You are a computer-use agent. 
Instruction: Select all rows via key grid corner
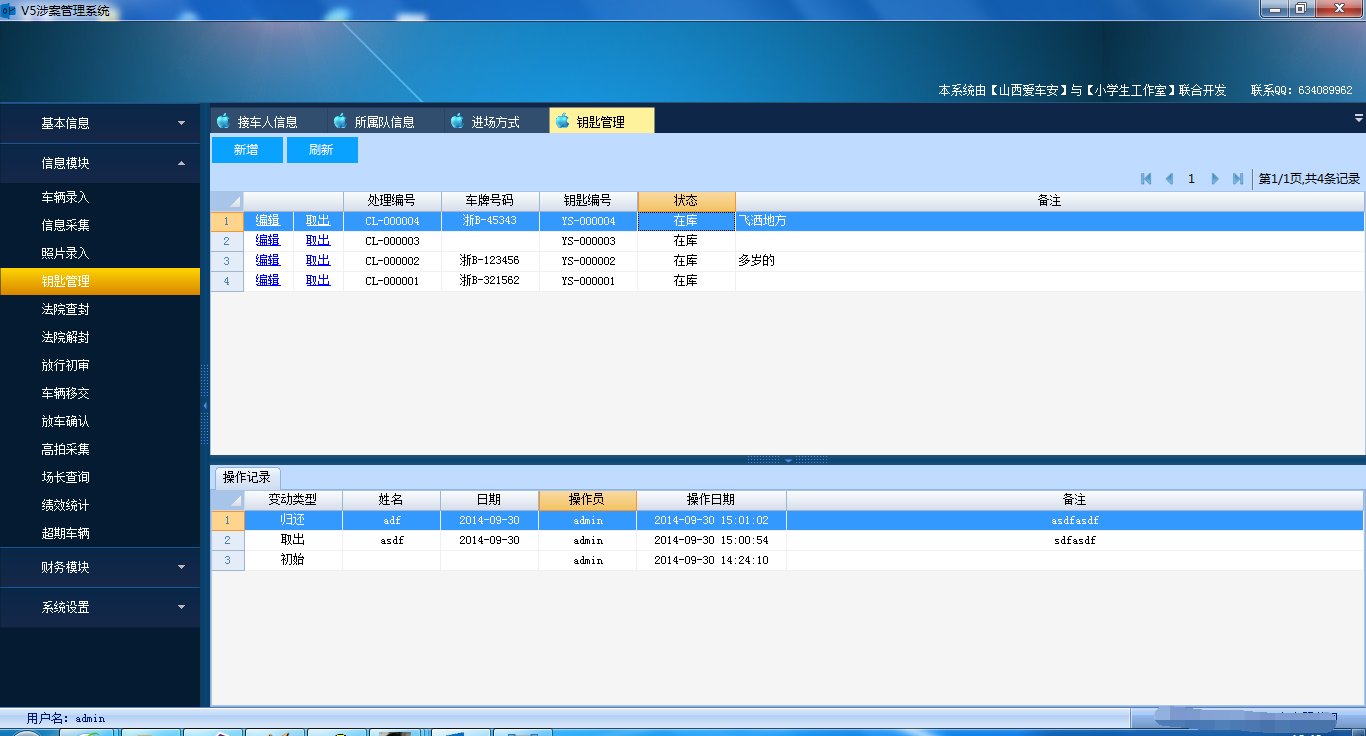point(227,201)
